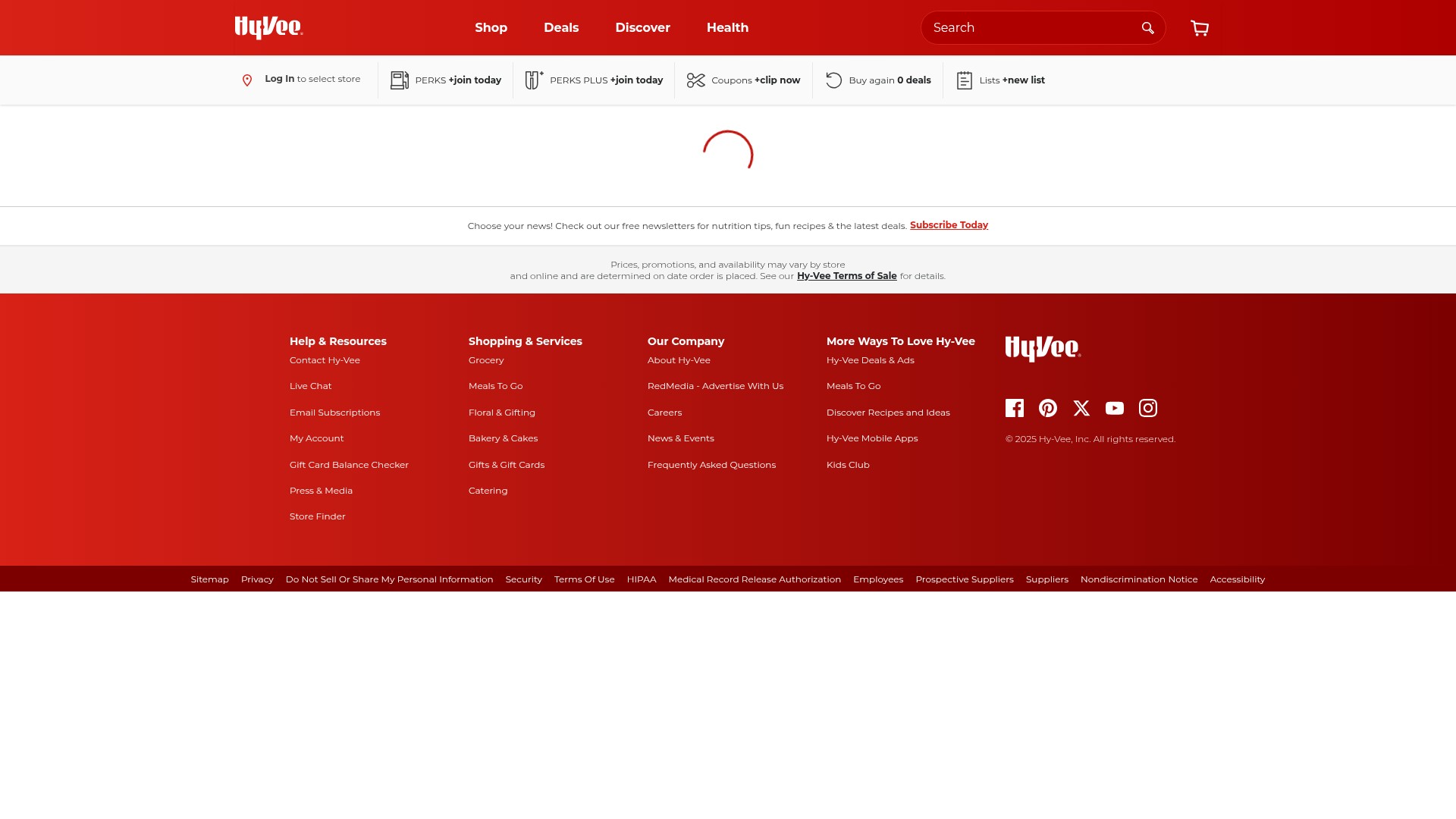Open News & Events link
Screen dimensions: 1456x819
coord(680,438)
